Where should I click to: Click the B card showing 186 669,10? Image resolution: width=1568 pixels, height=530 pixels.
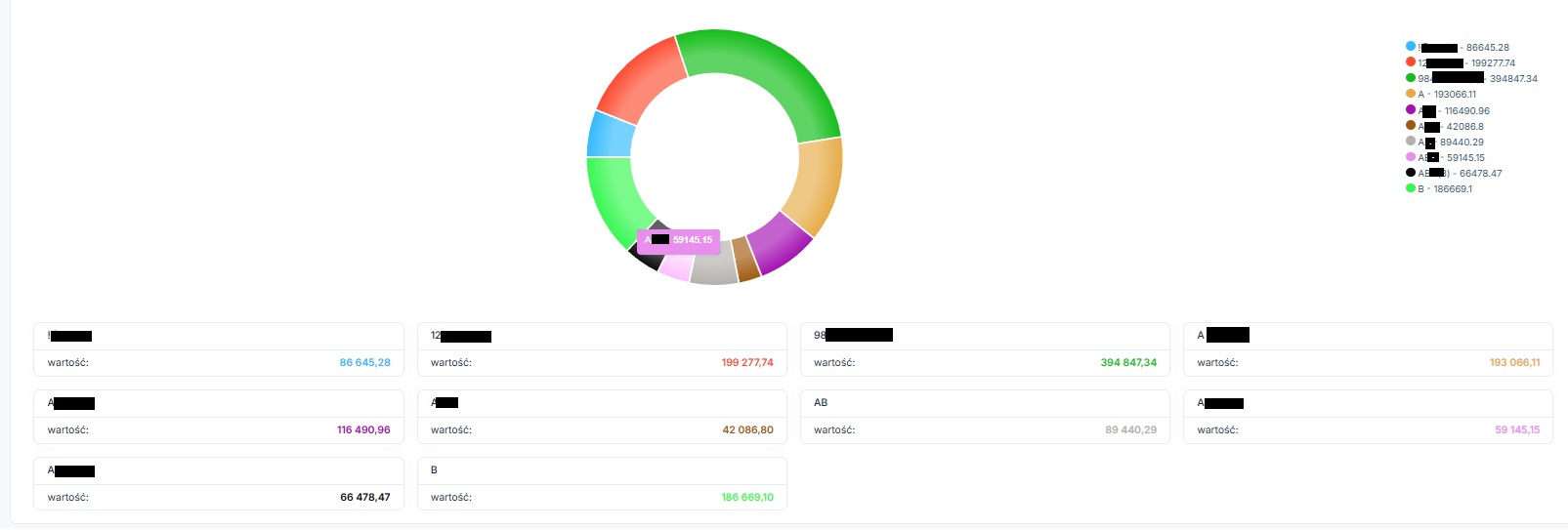[602, 484]
